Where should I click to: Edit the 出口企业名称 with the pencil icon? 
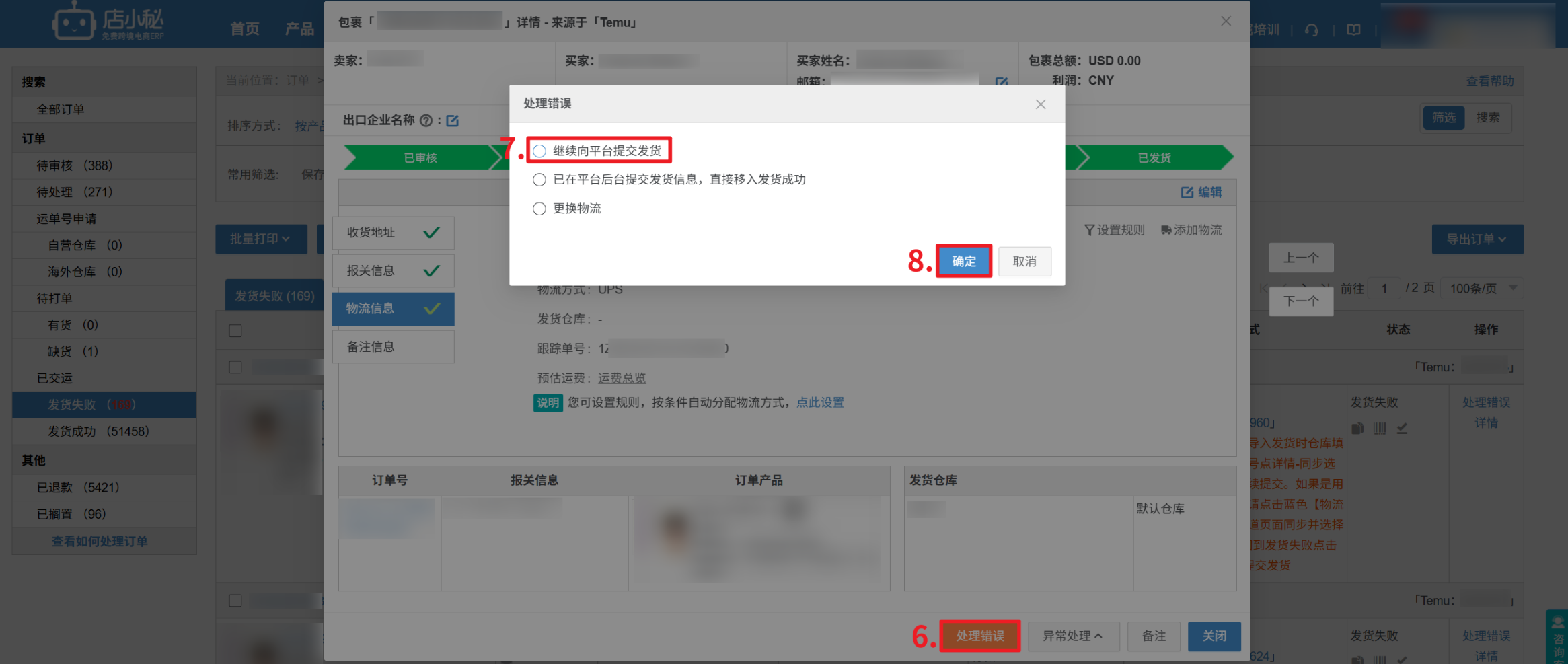(x=453, y=121)
